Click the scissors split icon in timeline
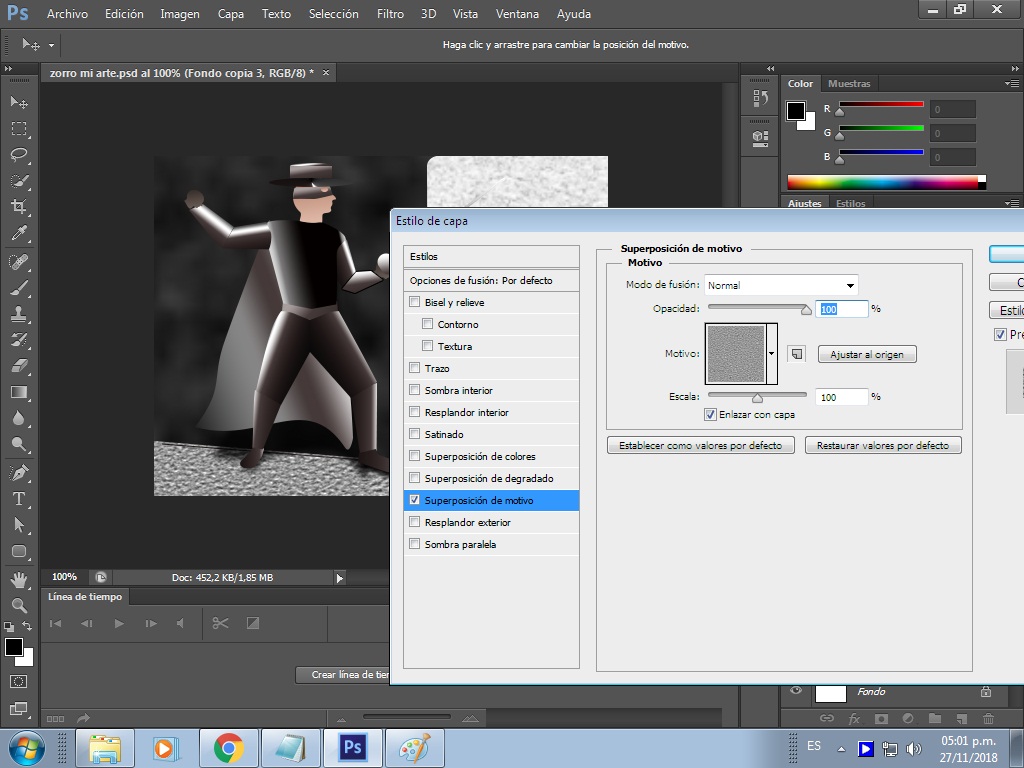The height and width of the screenshot is (768, 1024). tap(220, 623)
